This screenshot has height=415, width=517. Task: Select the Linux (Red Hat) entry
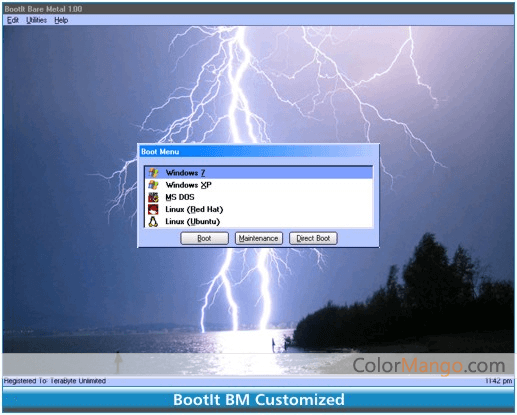[259, 209]
